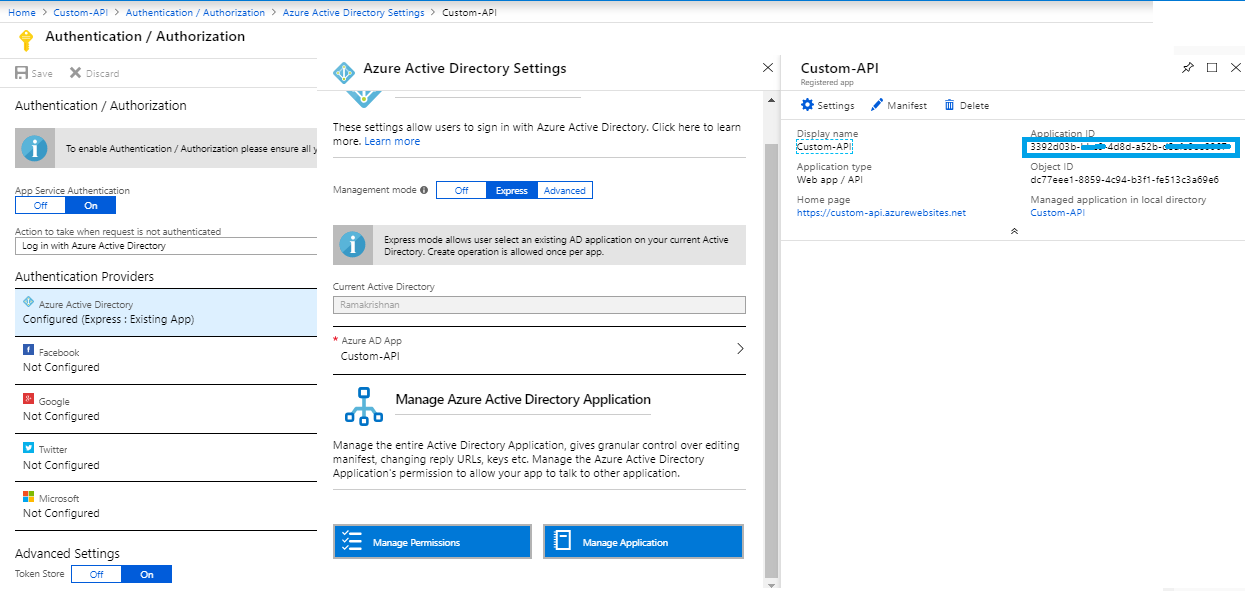Click the Discard X icon
Image resolution: width=1245 pixels, height=591 pixels.
[75, 73]
